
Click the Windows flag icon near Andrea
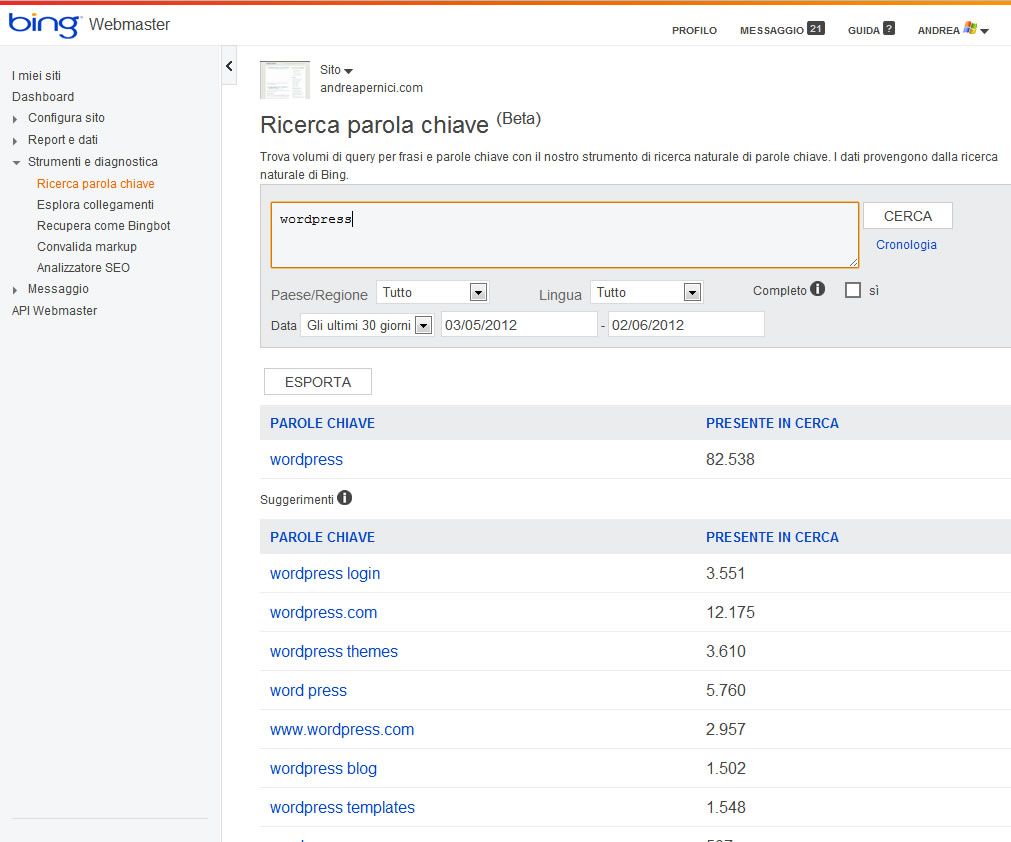click(x=970, y=29)
